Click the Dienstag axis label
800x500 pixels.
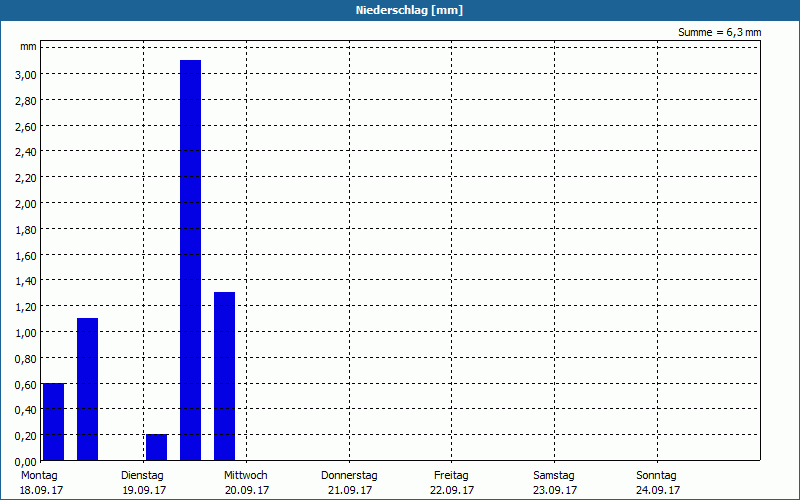142,475
